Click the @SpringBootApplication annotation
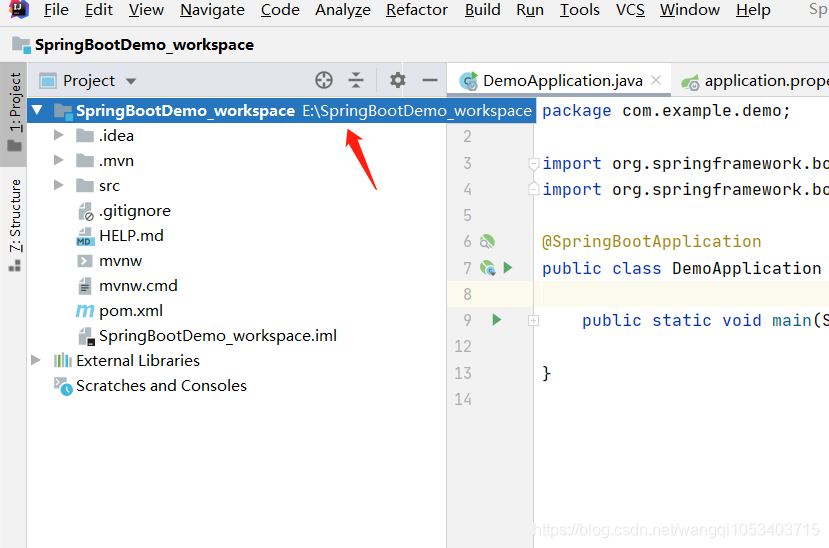 tap(651, 242)
